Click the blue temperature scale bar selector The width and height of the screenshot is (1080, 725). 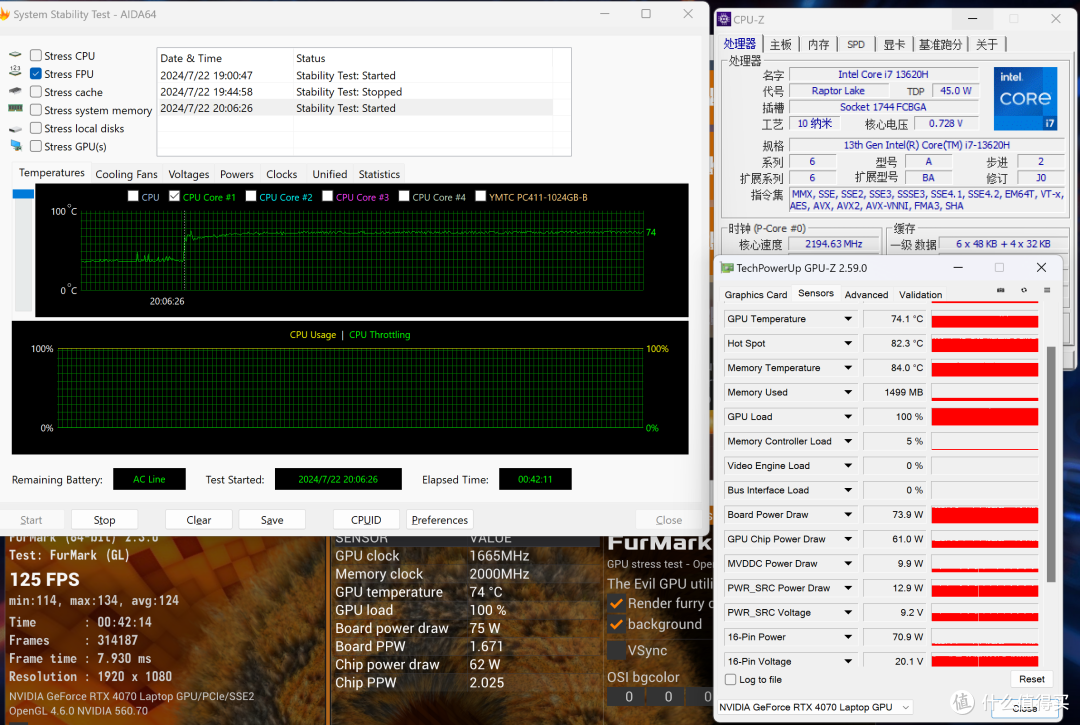click(22, 194)
